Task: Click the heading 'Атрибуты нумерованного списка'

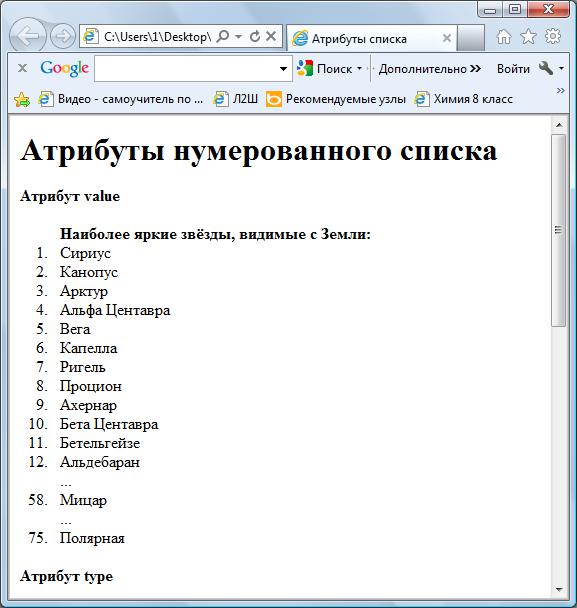Action: tap(259, 151)
